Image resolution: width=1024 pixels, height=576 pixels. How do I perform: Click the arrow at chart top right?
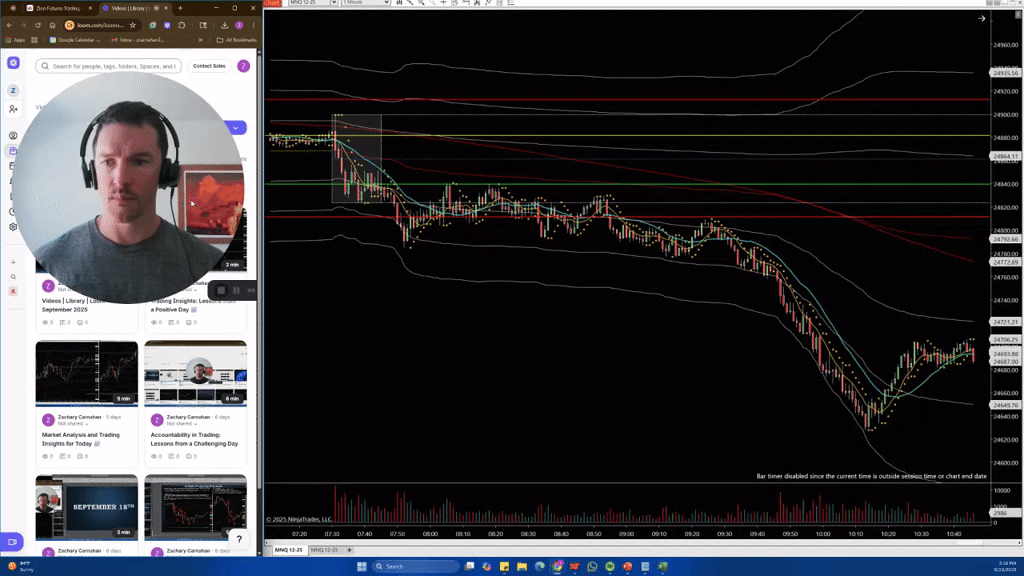981,18
